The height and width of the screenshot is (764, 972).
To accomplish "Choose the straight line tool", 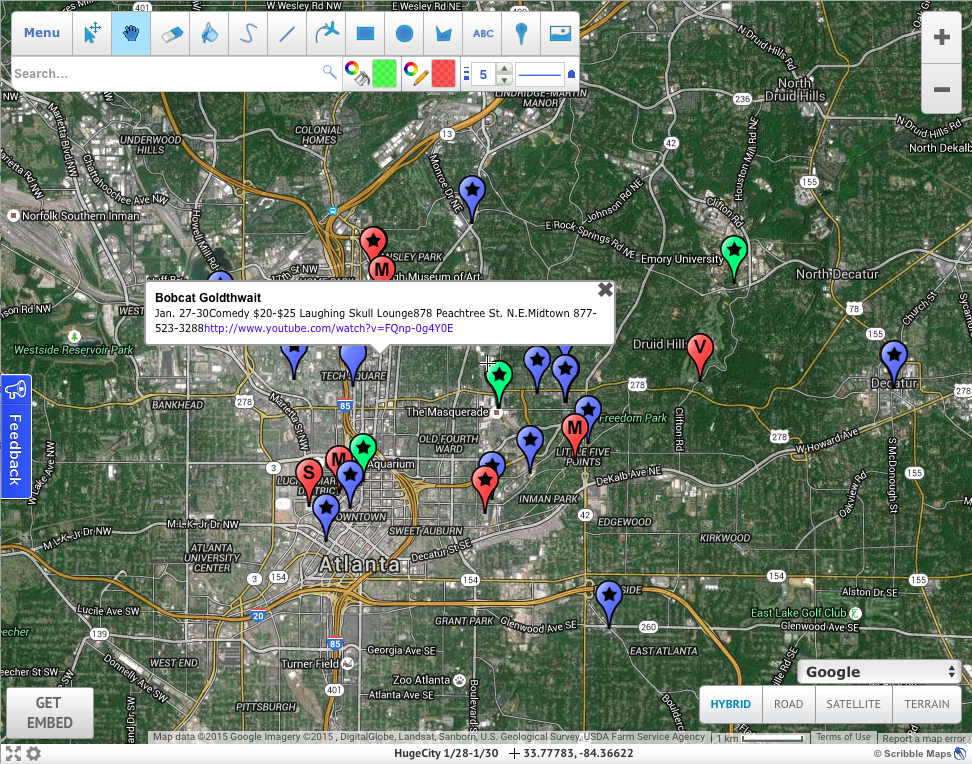I will pyautogui.click(x=287, y=33).
